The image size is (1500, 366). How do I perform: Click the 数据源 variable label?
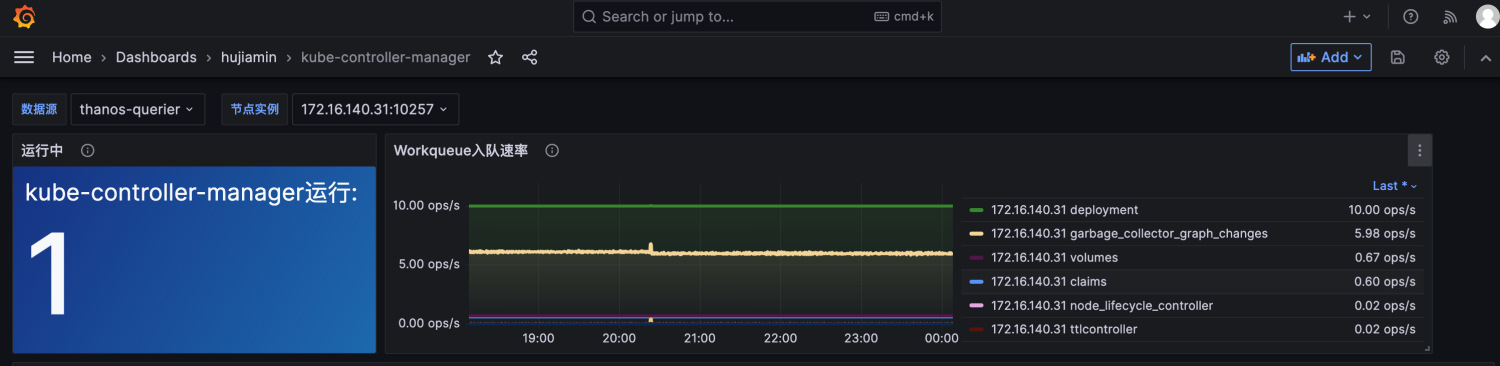[x=38, y=109]
